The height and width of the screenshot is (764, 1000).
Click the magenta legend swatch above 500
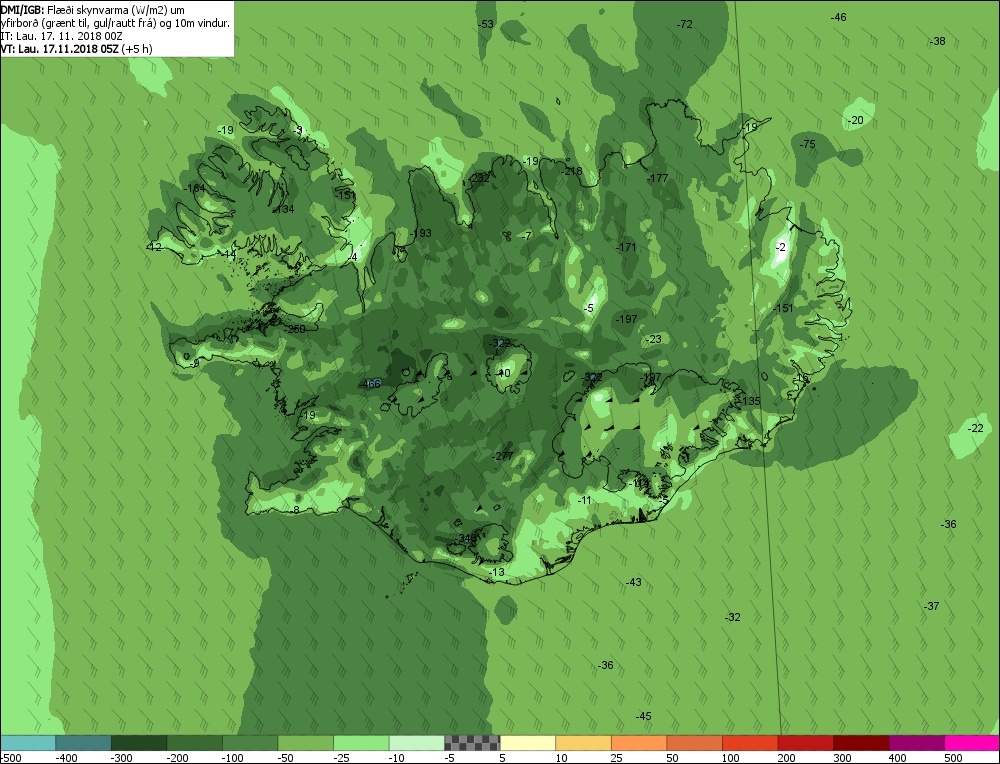point(971,743)
